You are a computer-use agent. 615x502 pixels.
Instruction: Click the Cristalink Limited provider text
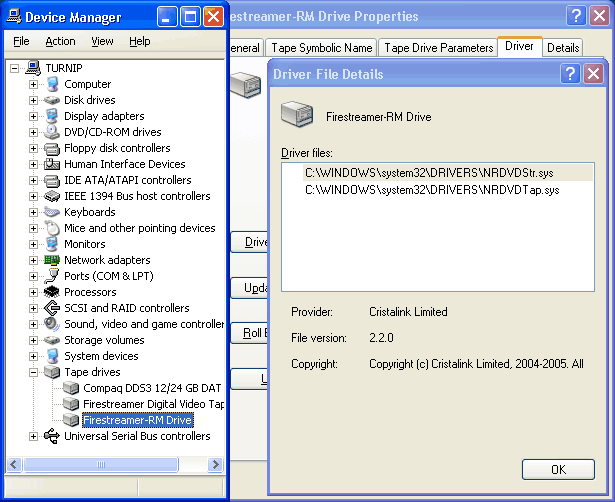[x=408, y=312]
